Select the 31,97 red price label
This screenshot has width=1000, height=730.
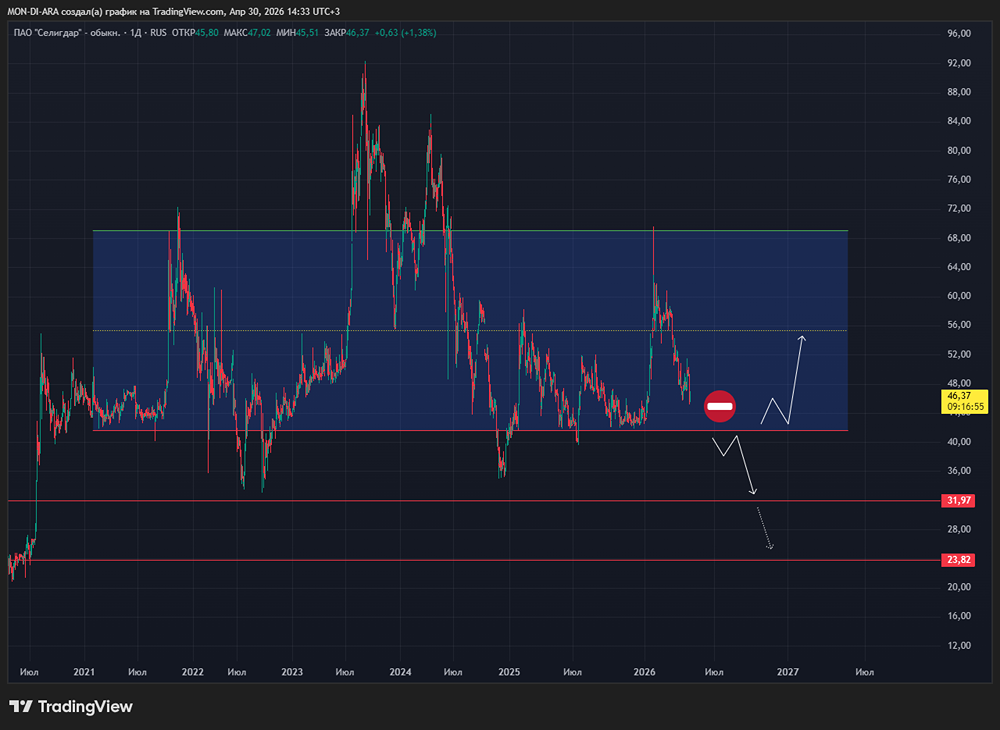coord(959,500)
